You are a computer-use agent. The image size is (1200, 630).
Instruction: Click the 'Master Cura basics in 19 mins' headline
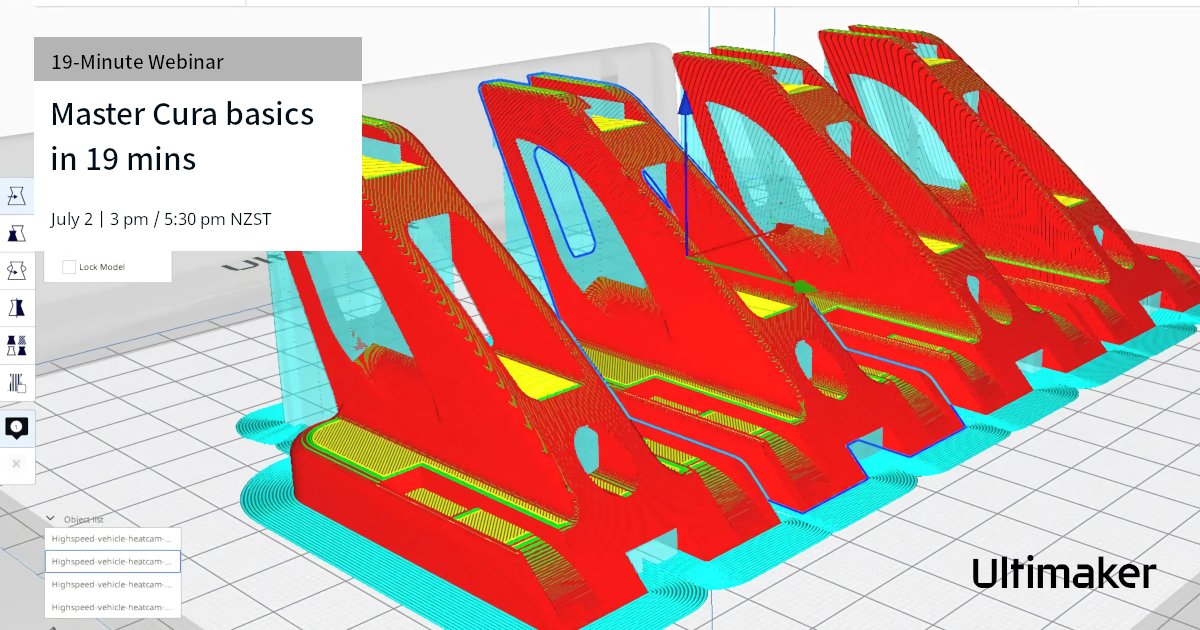tap(182, 136)
